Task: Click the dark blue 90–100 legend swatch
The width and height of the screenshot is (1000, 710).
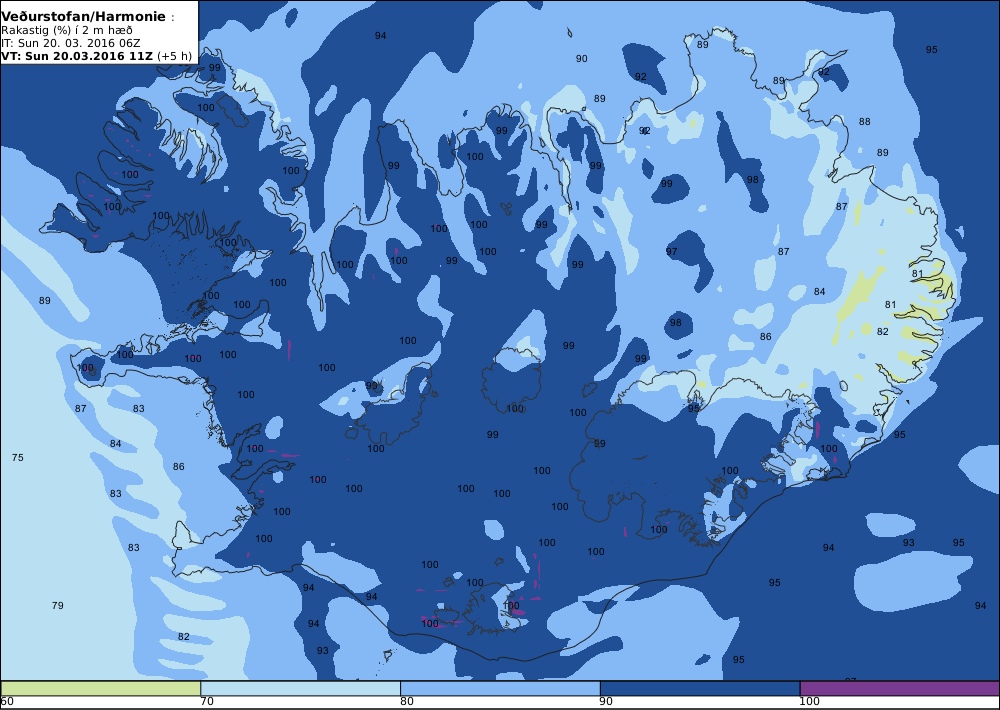Action: [700, 688]
